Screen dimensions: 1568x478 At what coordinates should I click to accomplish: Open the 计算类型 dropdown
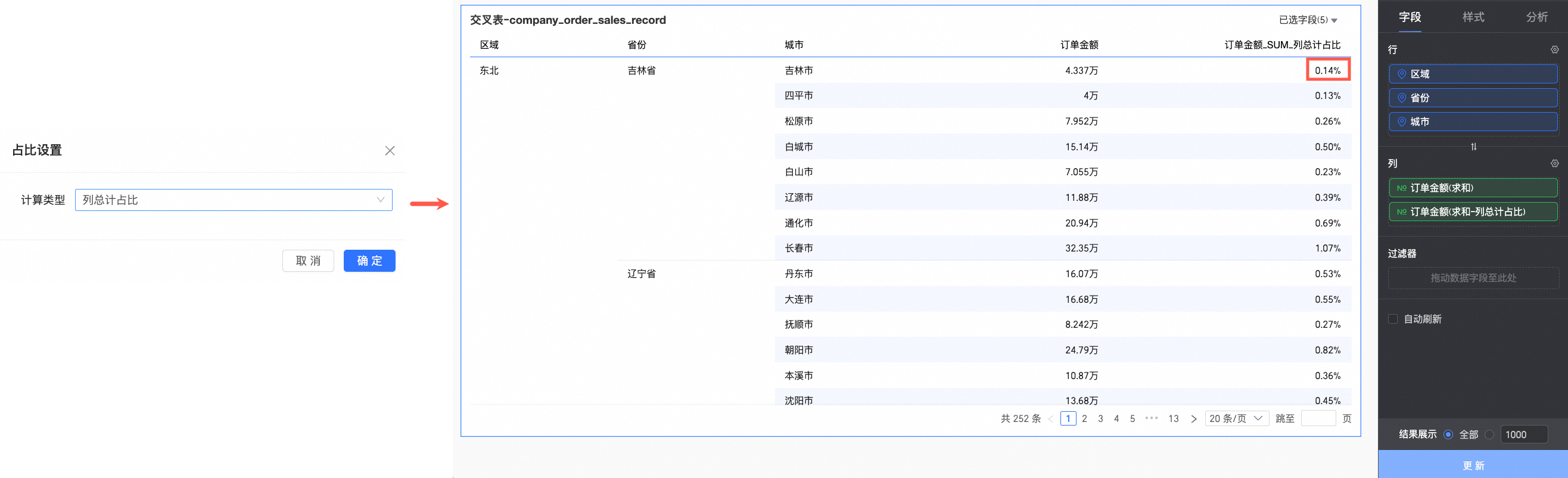click(x=233, y=200)
